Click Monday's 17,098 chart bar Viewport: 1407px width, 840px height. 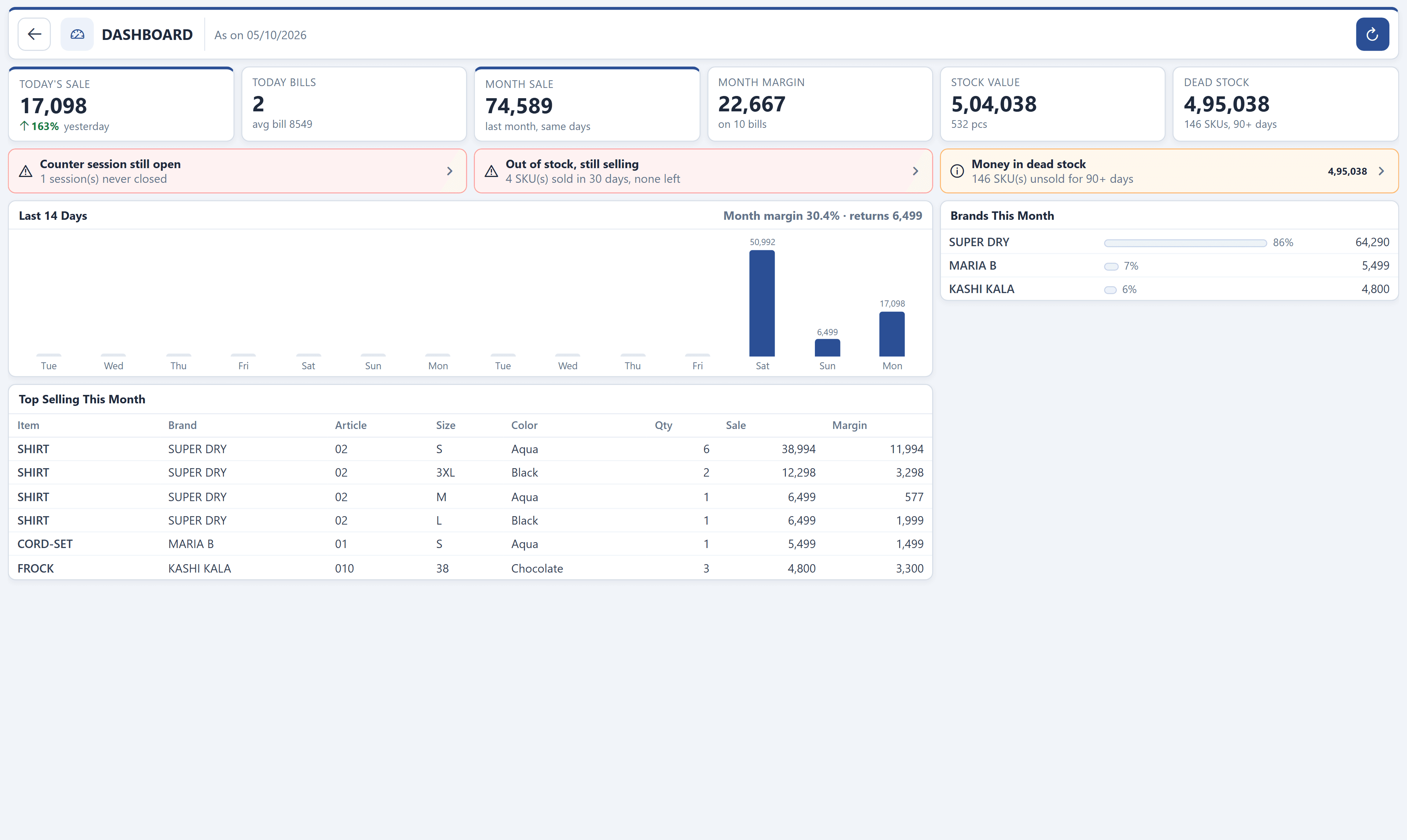(892, 334)
